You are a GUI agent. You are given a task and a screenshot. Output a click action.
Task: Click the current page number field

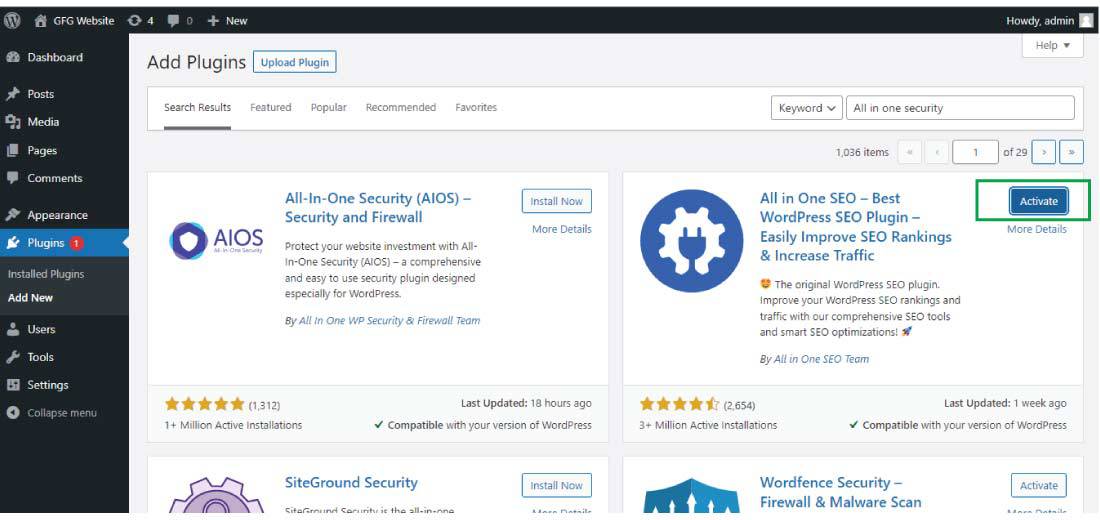(975, 152)
